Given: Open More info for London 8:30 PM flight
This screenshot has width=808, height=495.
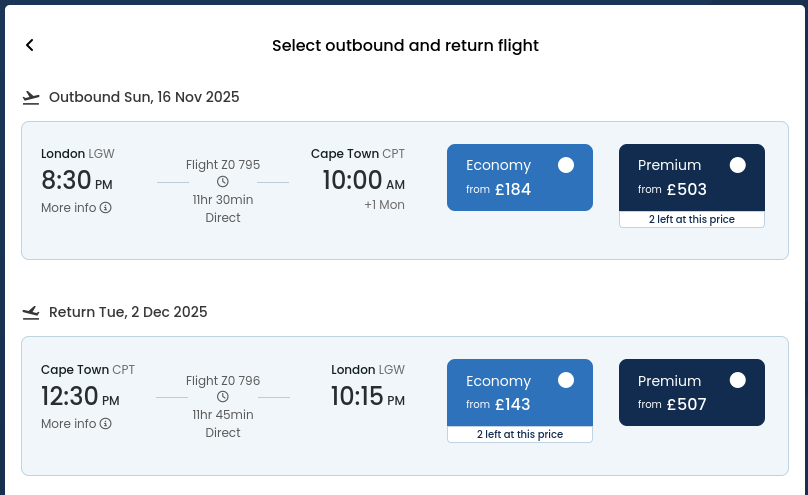Looking at the screenshot, I should tap(76, 208).
